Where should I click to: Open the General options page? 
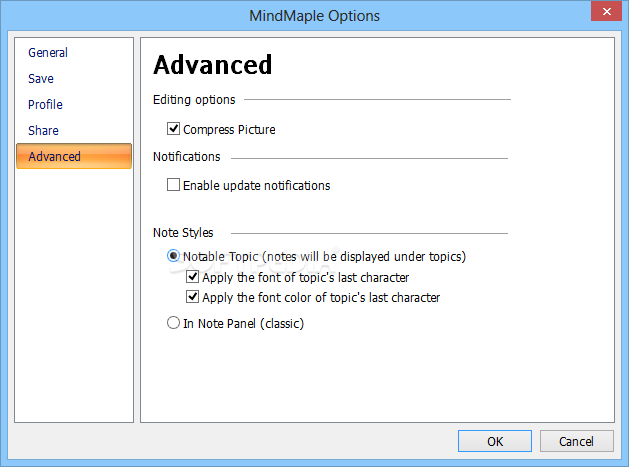click(48, 53)
